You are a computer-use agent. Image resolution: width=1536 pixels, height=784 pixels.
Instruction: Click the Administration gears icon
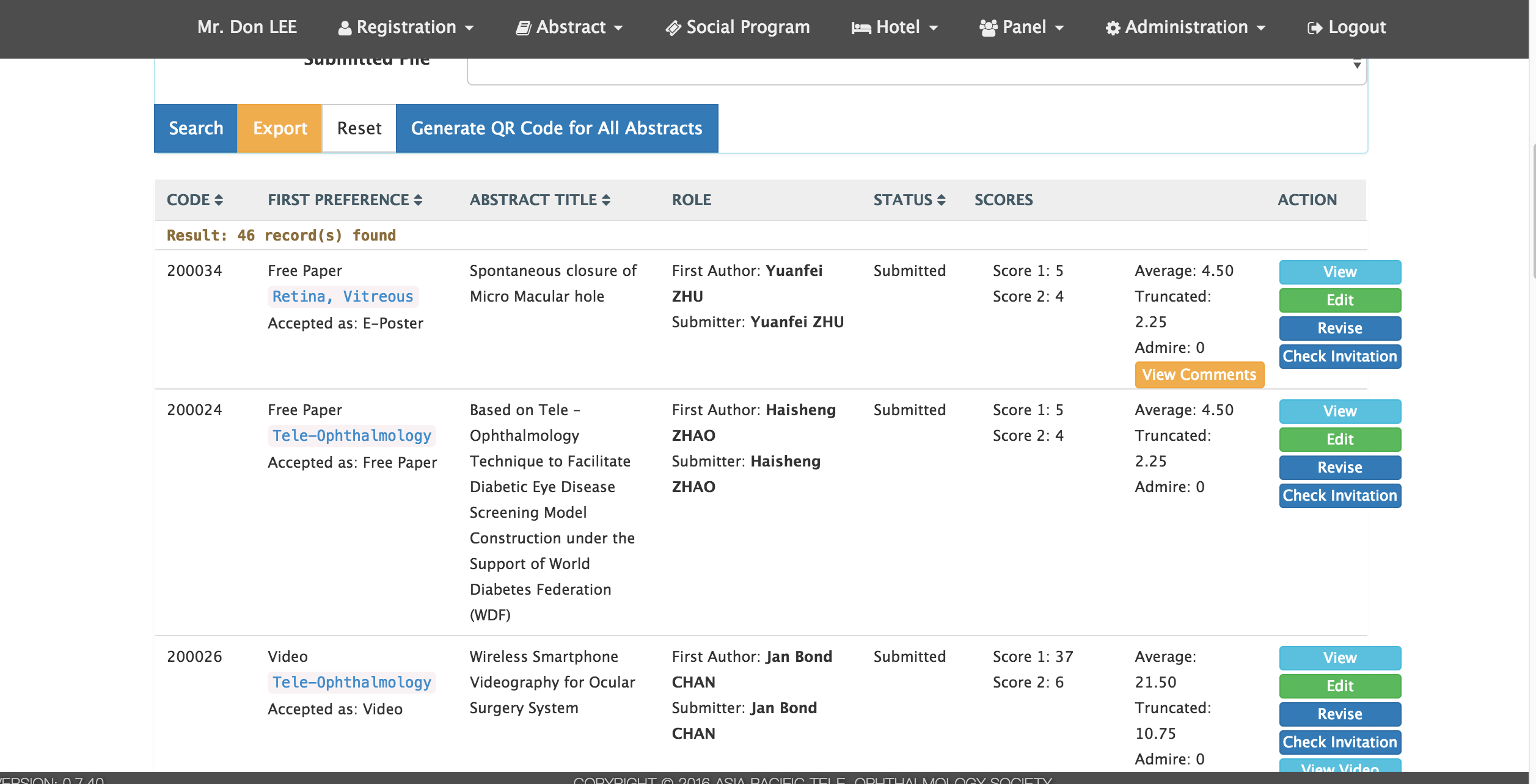point(1113,28)
